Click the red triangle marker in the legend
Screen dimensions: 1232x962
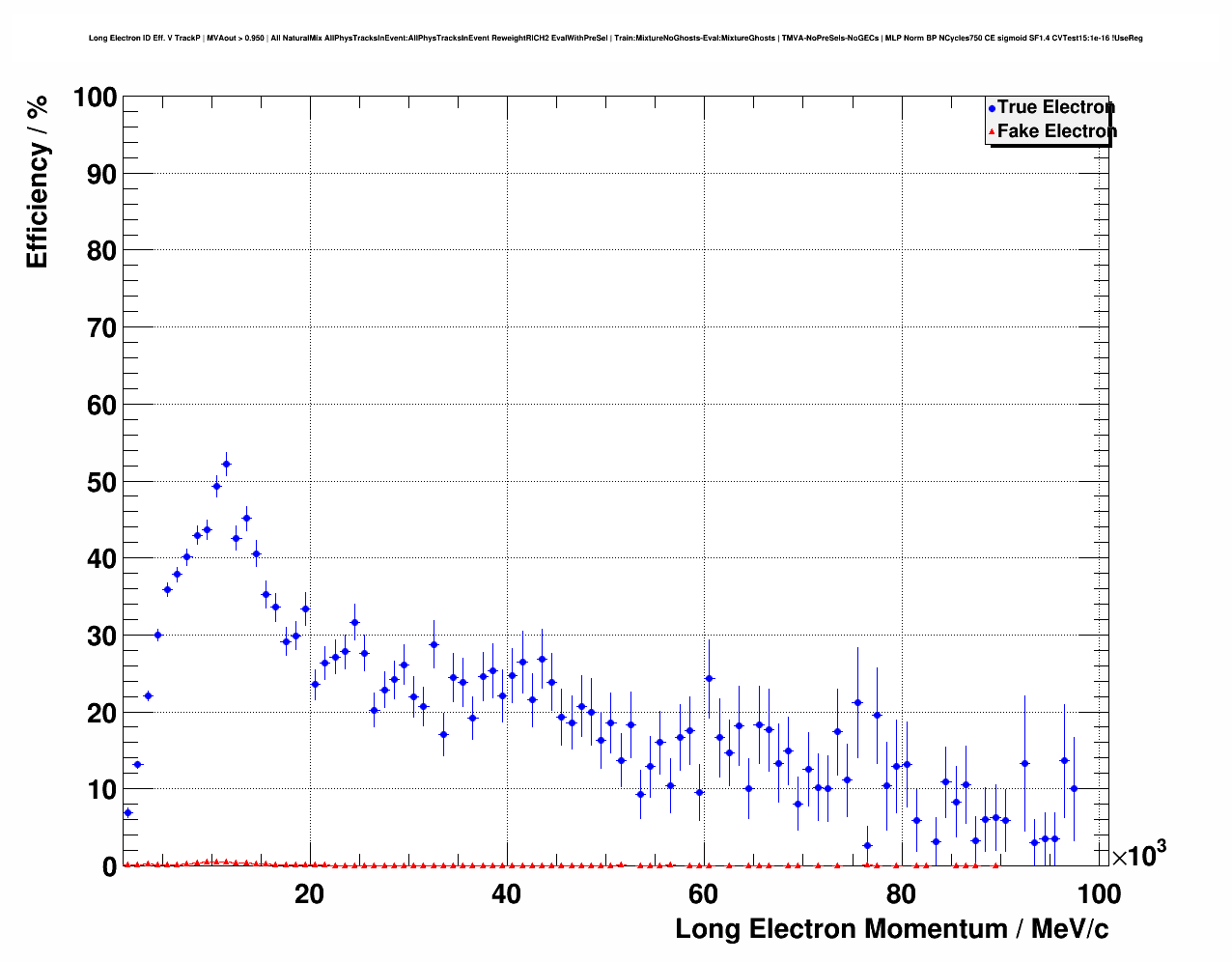[x=992, y=131]
